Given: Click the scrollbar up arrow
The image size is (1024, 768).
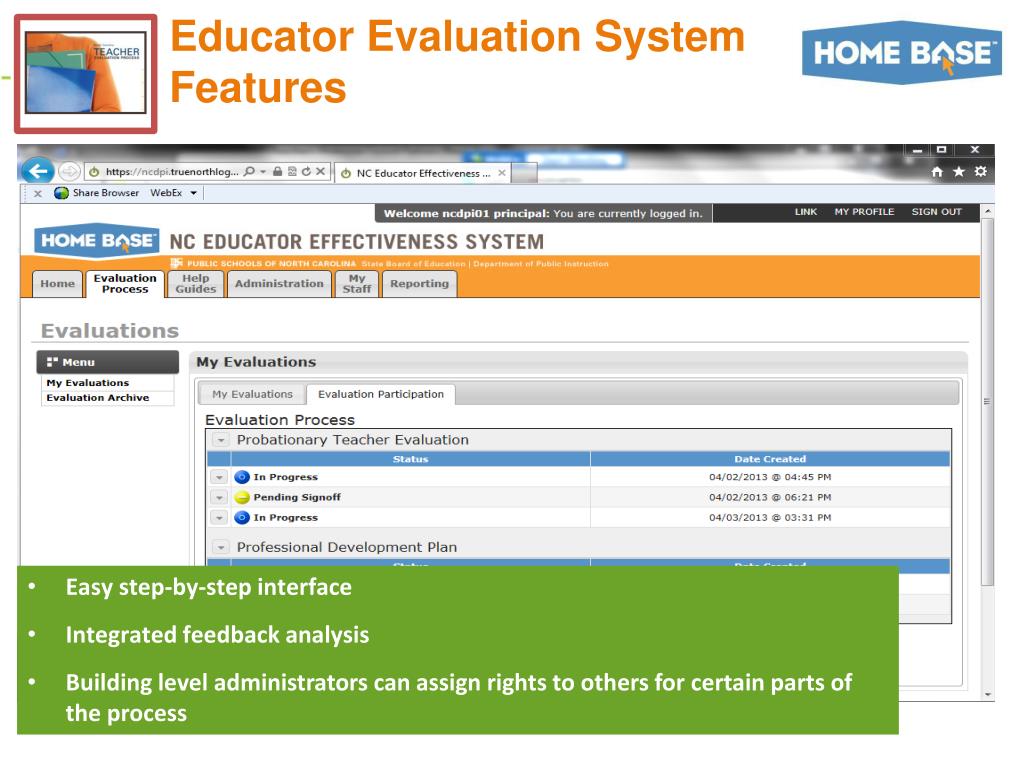Looking at the screenshot, I should (987, 212).
